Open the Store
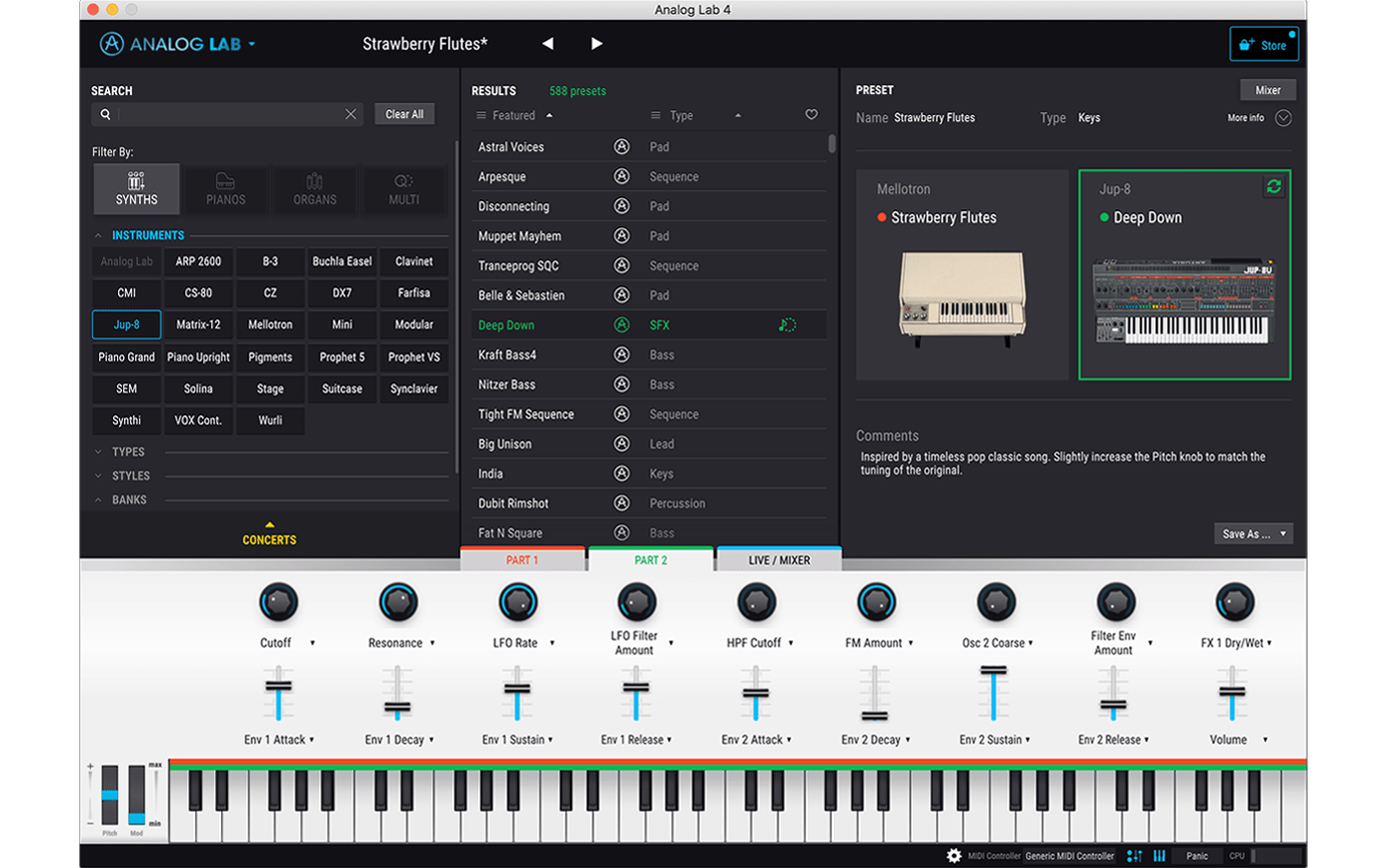 pyautogui.click(x=1264, y=45)
